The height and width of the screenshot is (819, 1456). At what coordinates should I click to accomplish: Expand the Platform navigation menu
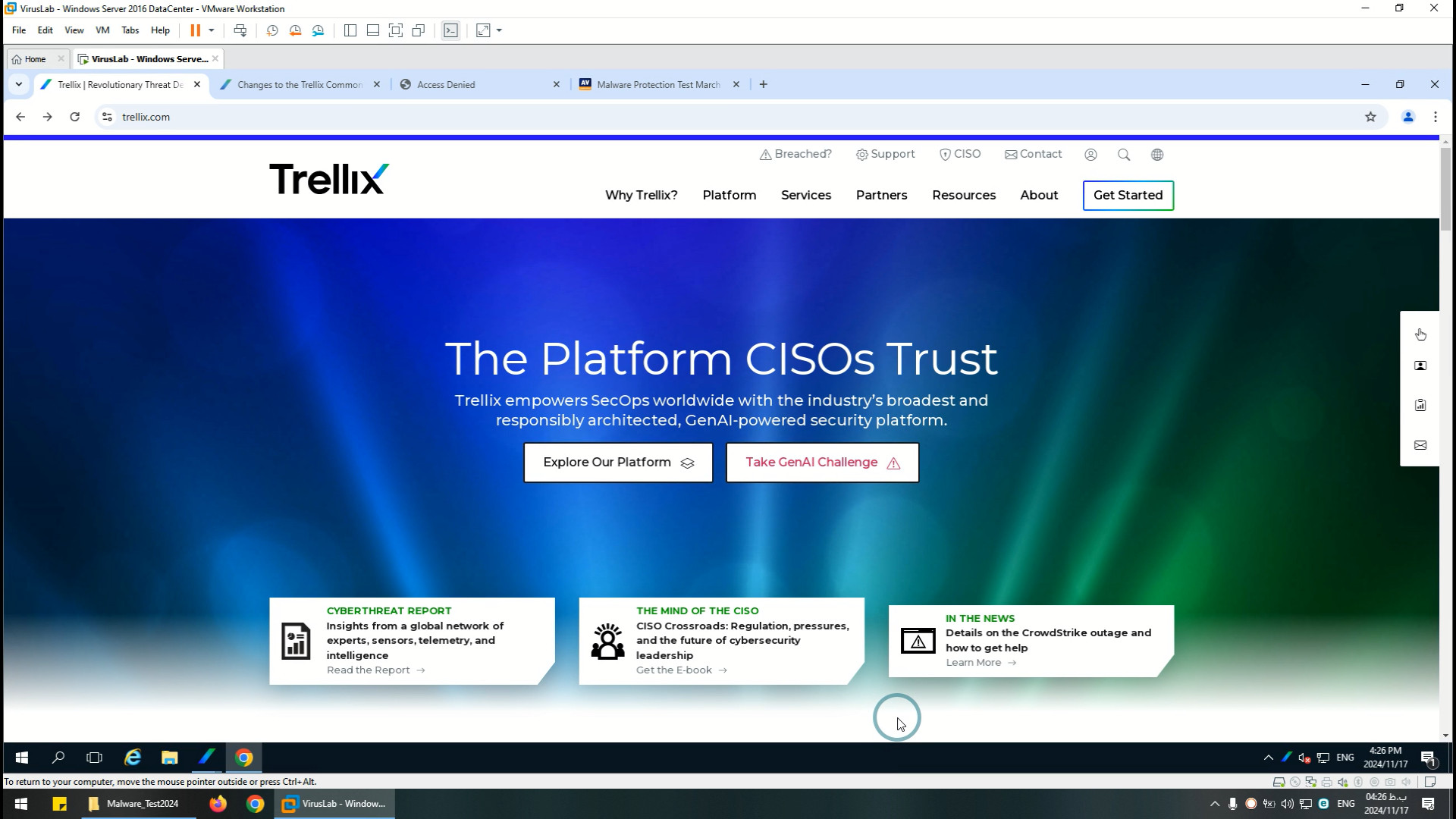tap(730, 195)
